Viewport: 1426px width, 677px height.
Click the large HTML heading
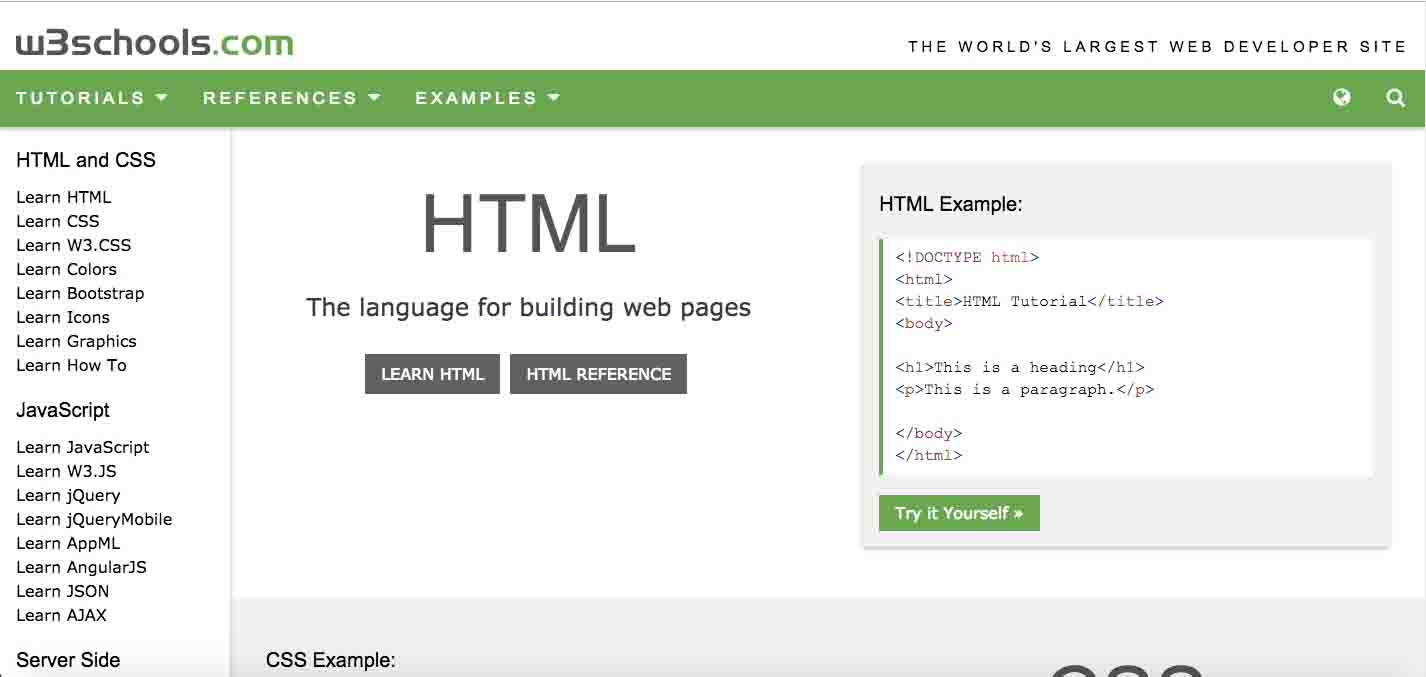coord(528,223)
